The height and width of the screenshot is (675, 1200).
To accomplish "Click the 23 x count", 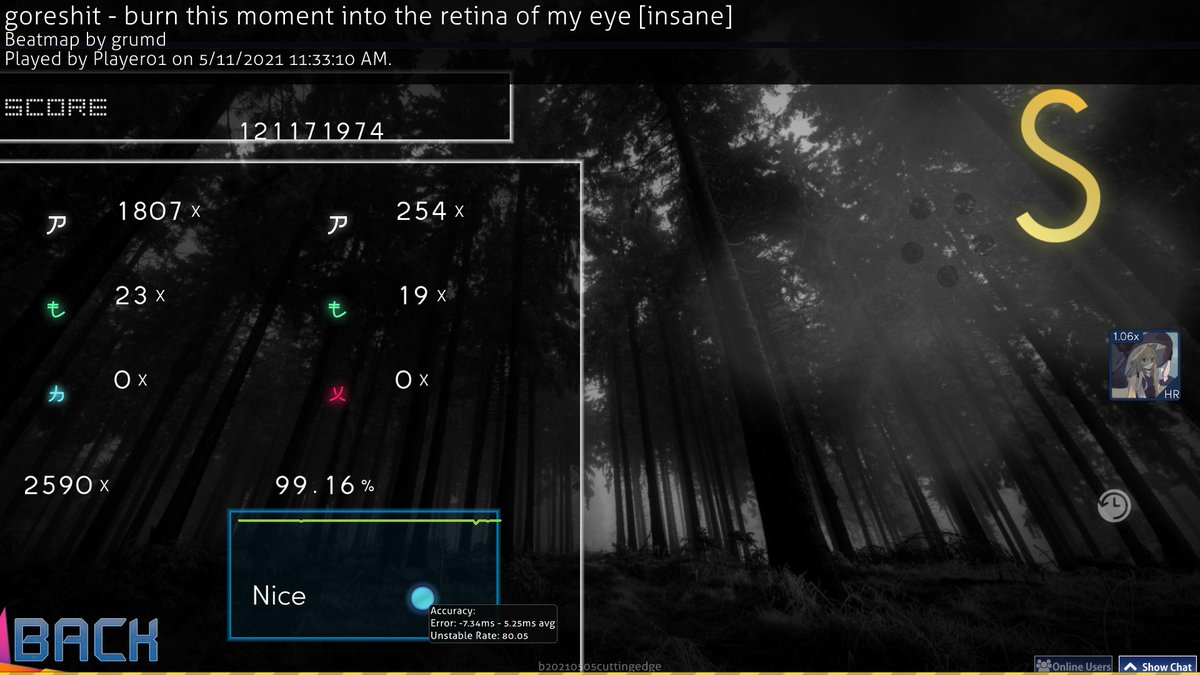I will [141, 295].
